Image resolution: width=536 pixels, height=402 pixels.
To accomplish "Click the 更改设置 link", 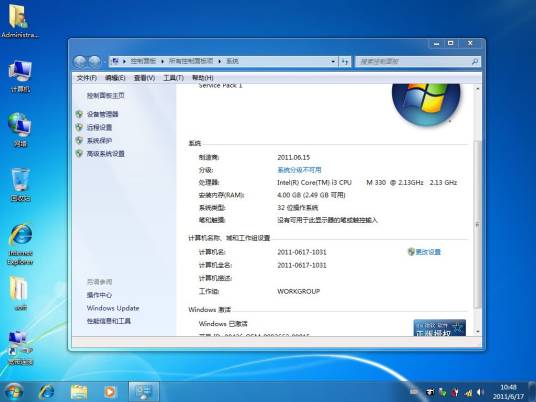I will click(x=428, y=252).
